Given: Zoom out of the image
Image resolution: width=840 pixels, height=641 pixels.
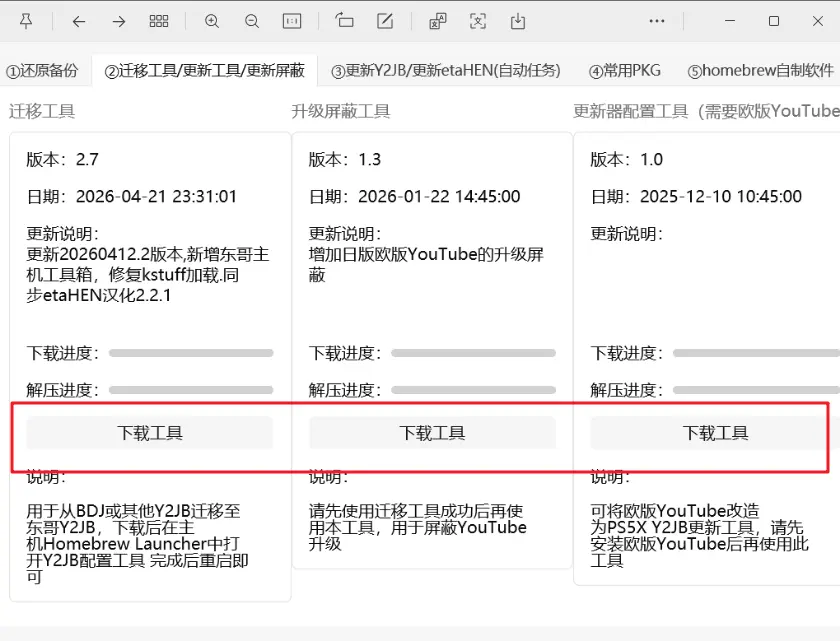Looking at the screenshot, I should (252, 21).
